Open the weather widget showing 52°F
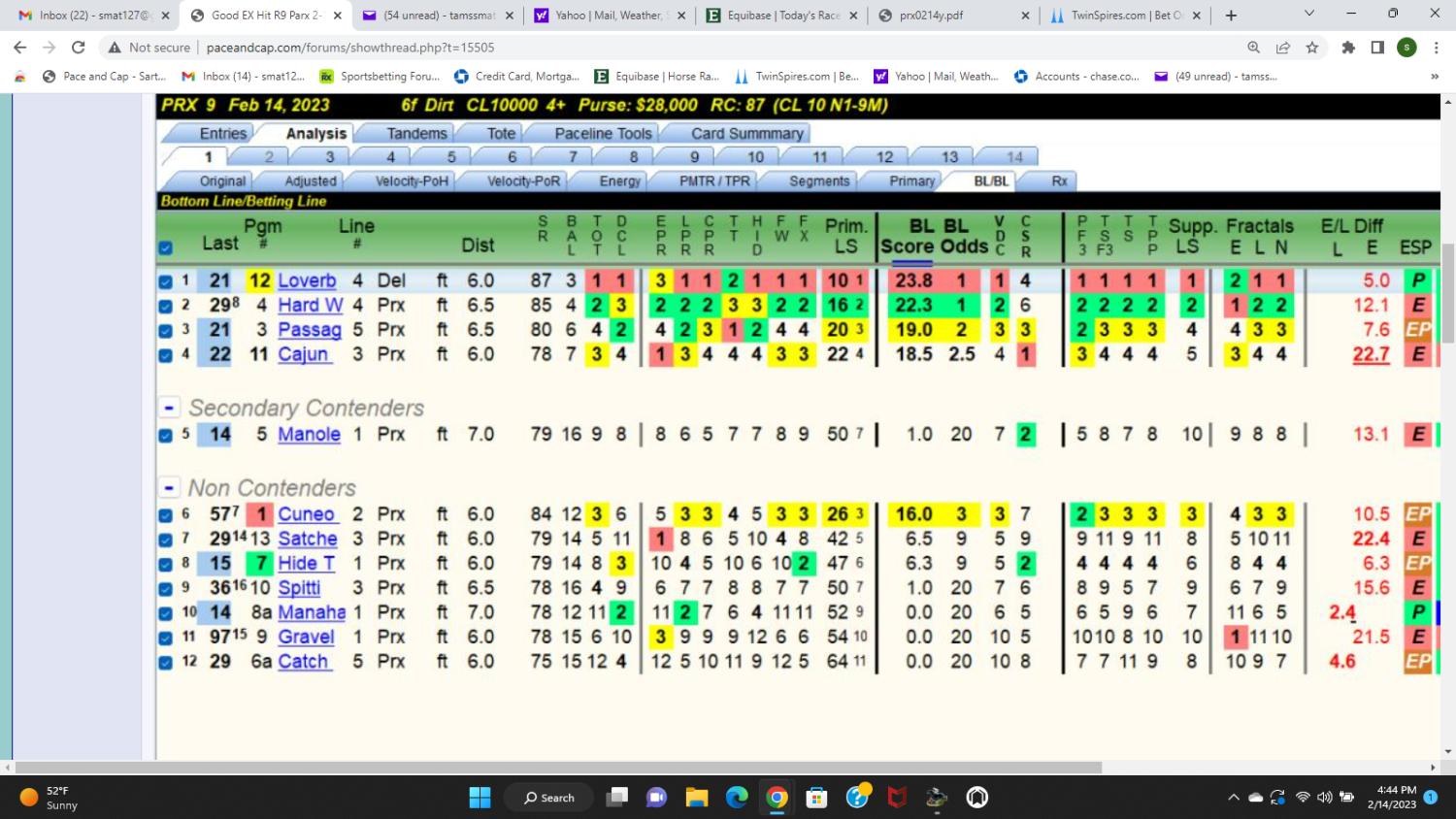Viewport: 1456px width, 819px height. point(49,797)
